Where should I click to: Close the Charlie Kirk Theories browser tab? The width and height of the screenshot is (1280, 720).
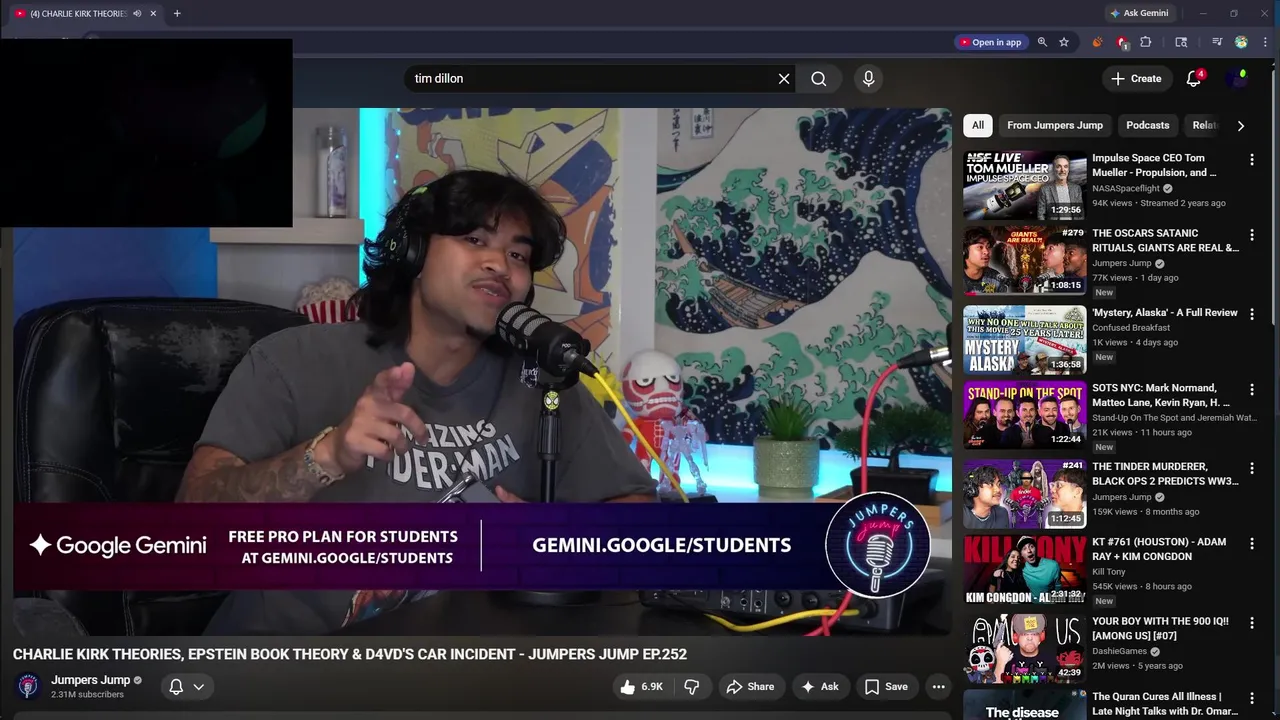point(153,14)
